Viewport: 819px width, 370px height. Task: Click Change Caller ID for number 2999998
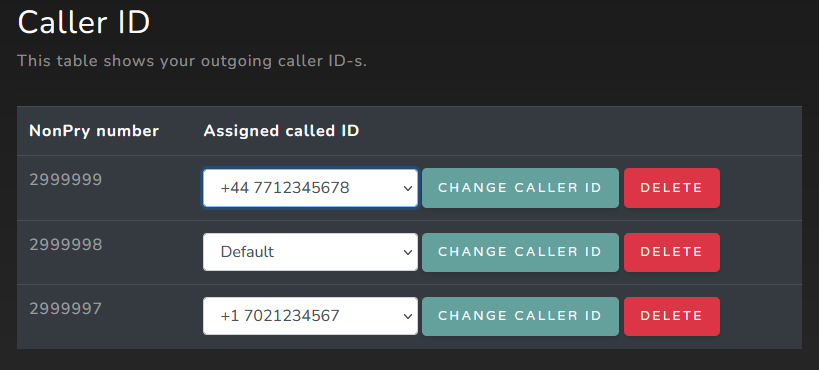click(520, 252)
